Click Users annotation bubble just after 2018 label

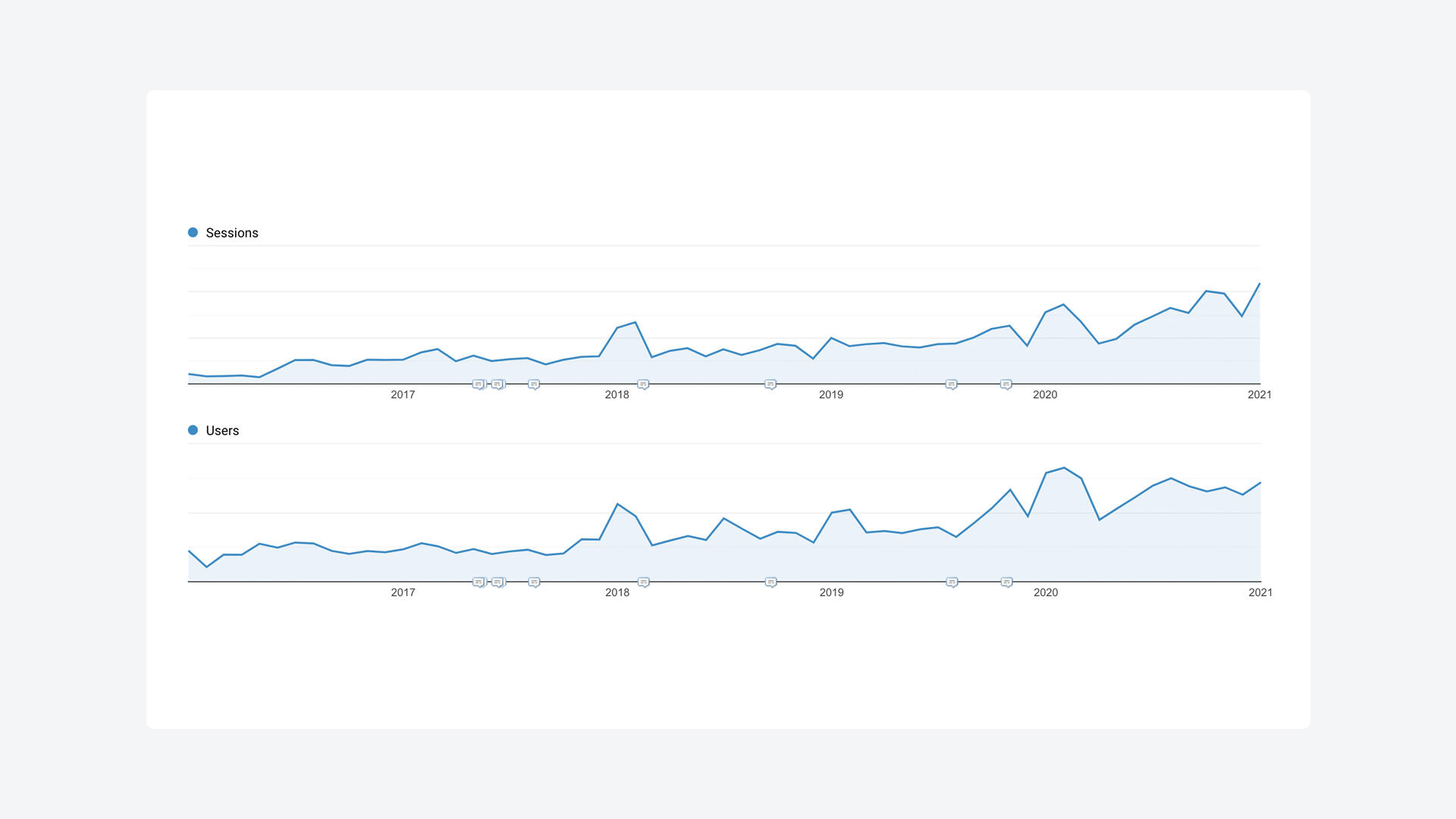coord(643,582)
